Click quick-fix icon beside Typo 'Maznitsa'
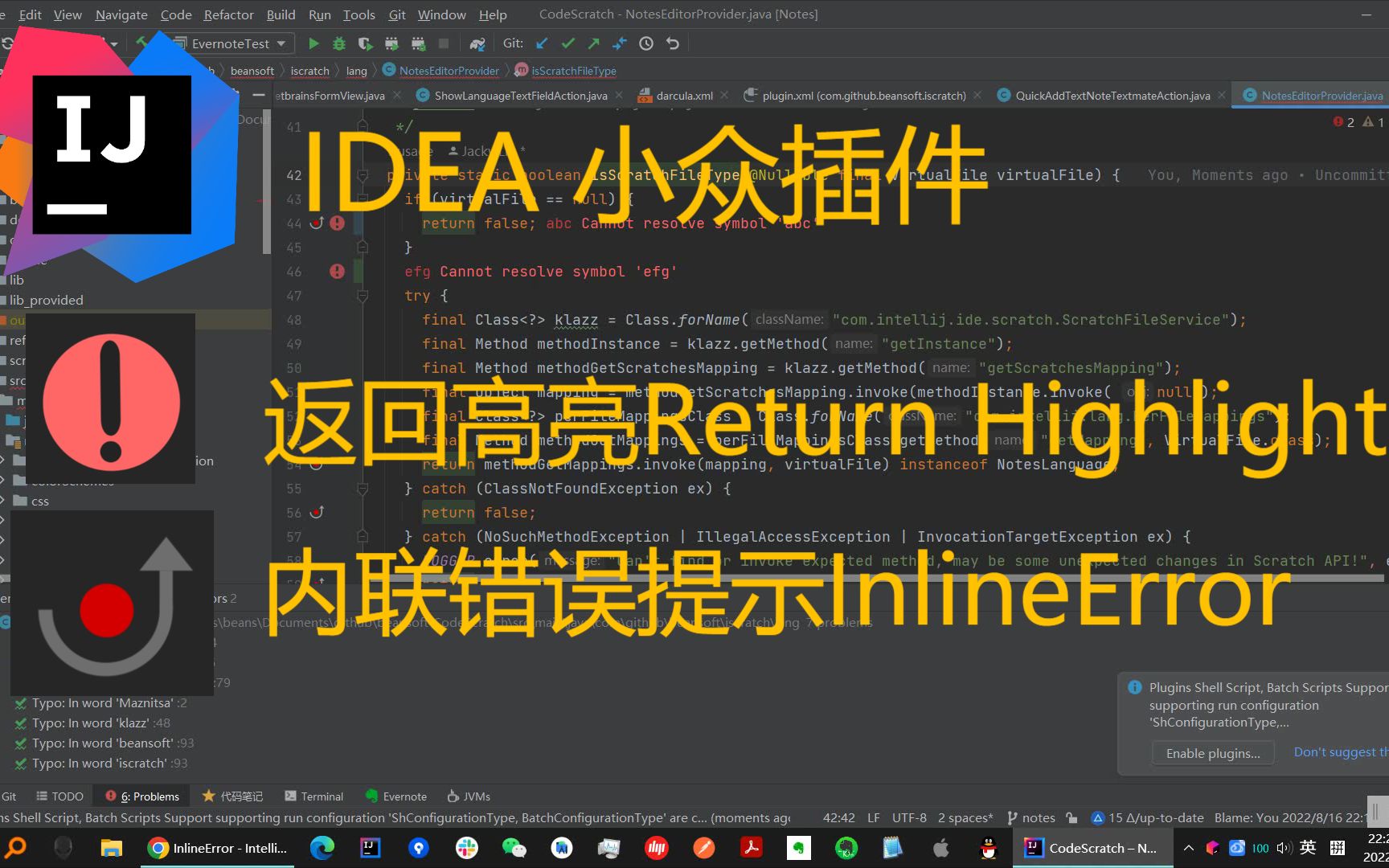 click(x=21, y=703)
